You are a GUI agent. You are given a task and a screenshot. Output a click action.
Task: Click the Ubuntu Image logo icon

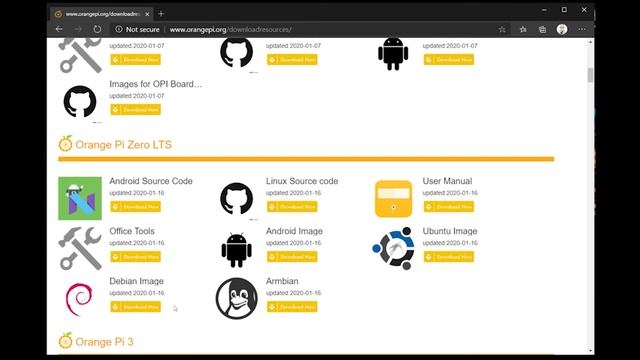(393, 249)
